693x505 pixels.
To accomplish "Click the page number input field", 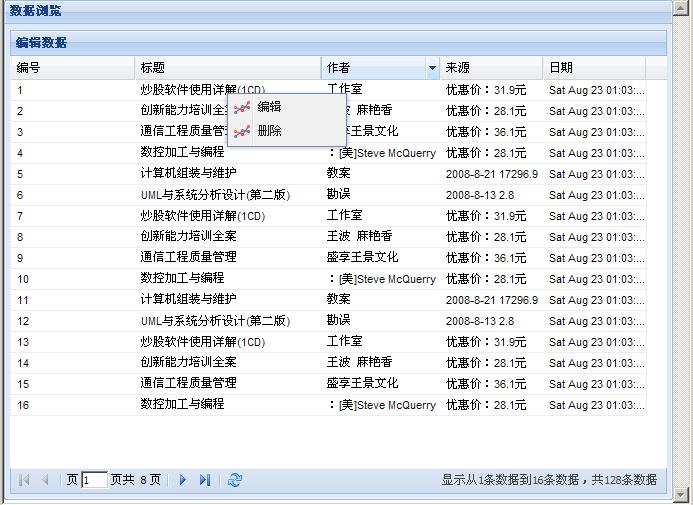I will point(94,480).
